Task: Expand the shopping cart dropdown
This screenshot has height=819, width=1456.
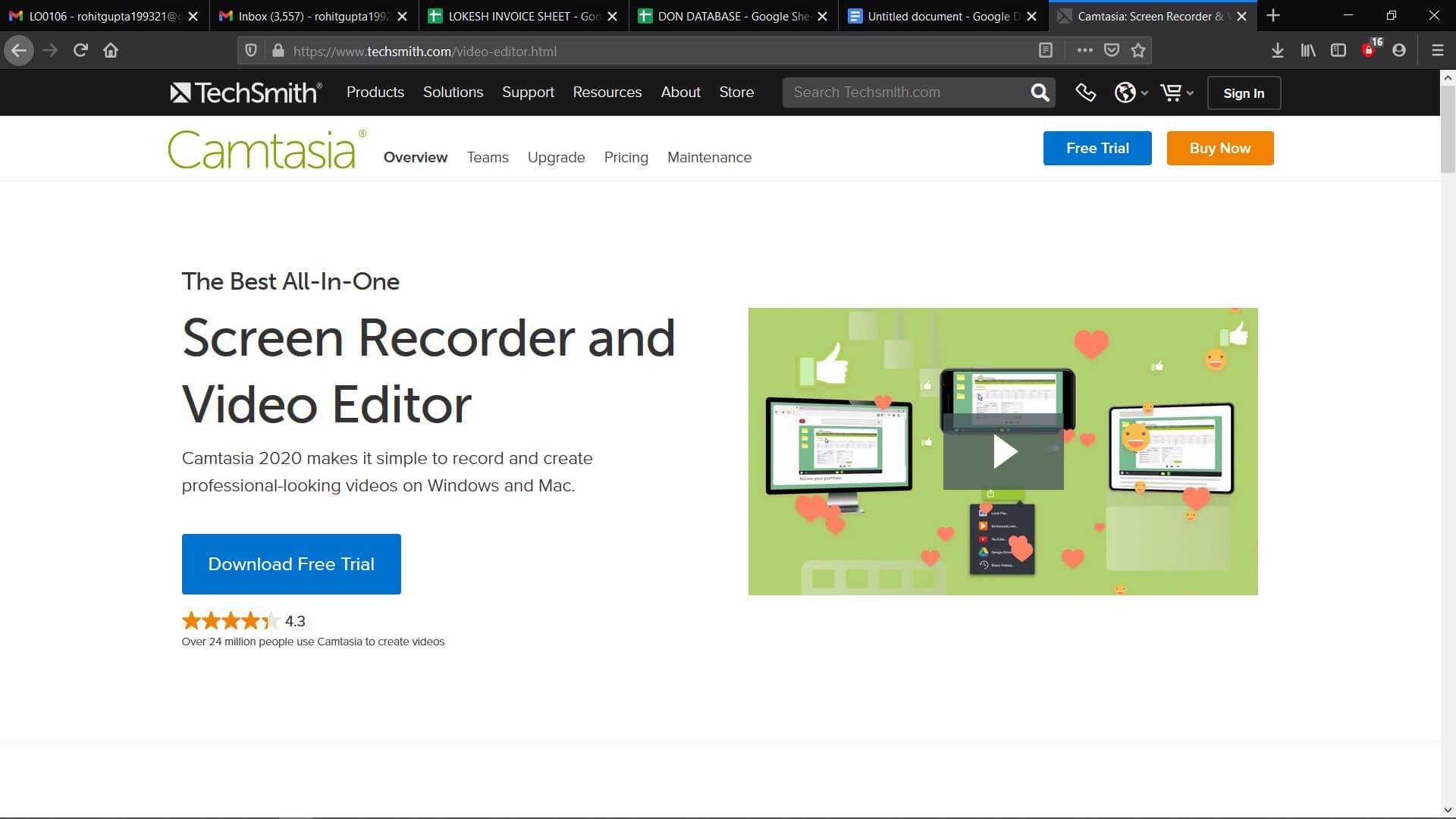Action: (x=1176, y=93)
